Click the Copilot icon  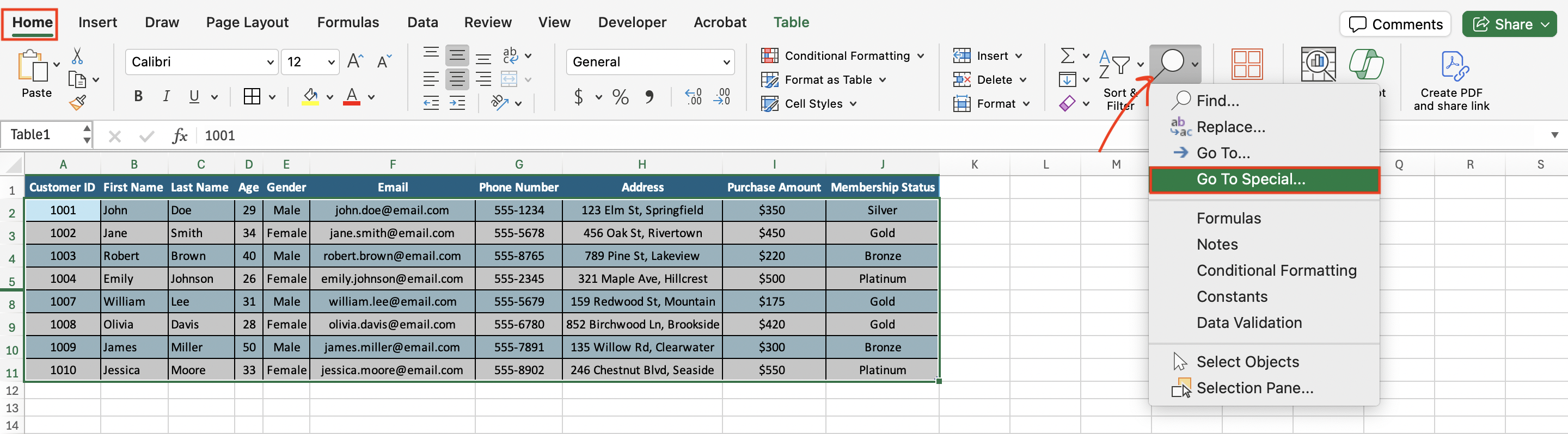[x=1366, y=64]
